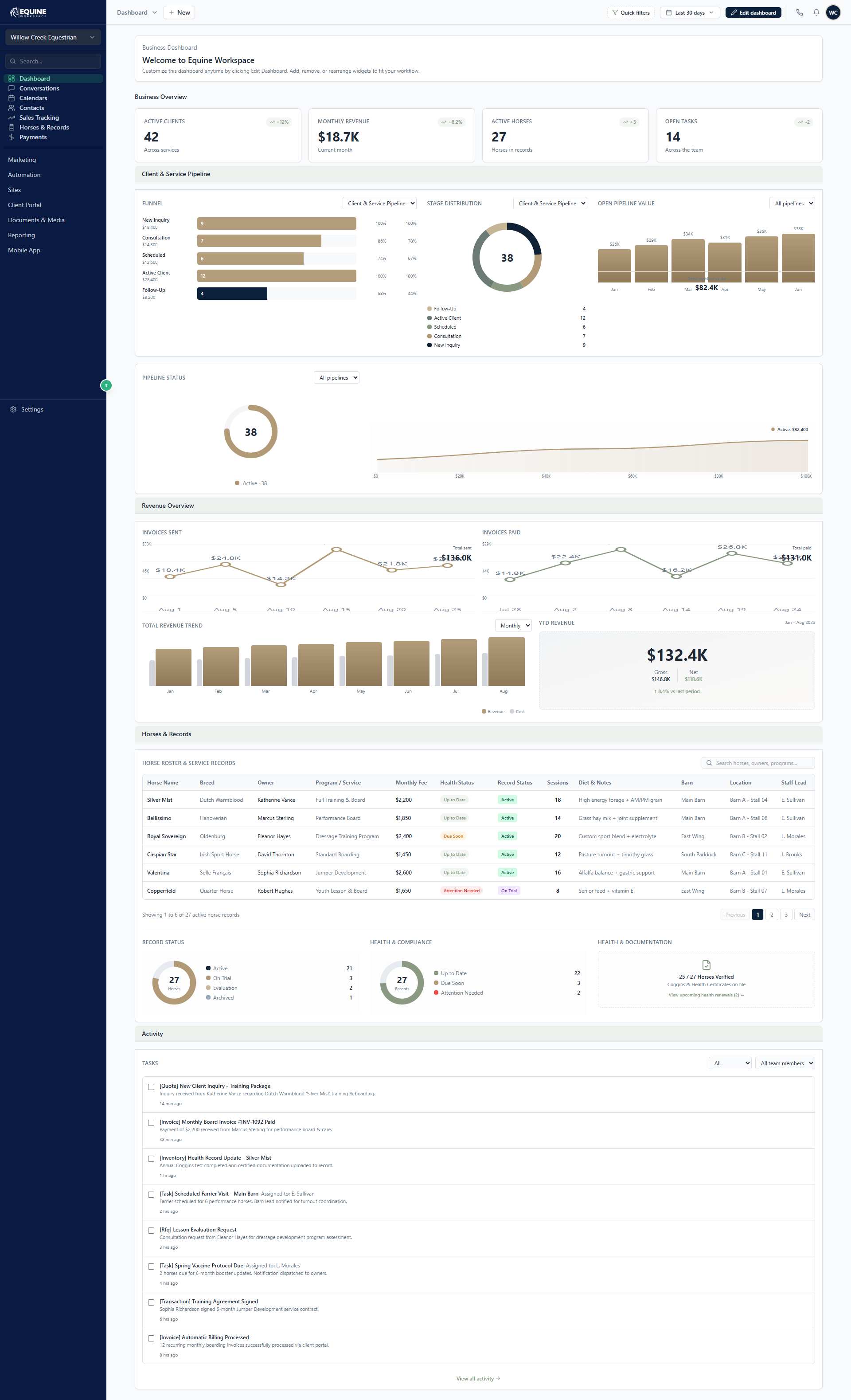Focus the Search horses, owners, programs field

pyautogui.click(x=758, y=763)
